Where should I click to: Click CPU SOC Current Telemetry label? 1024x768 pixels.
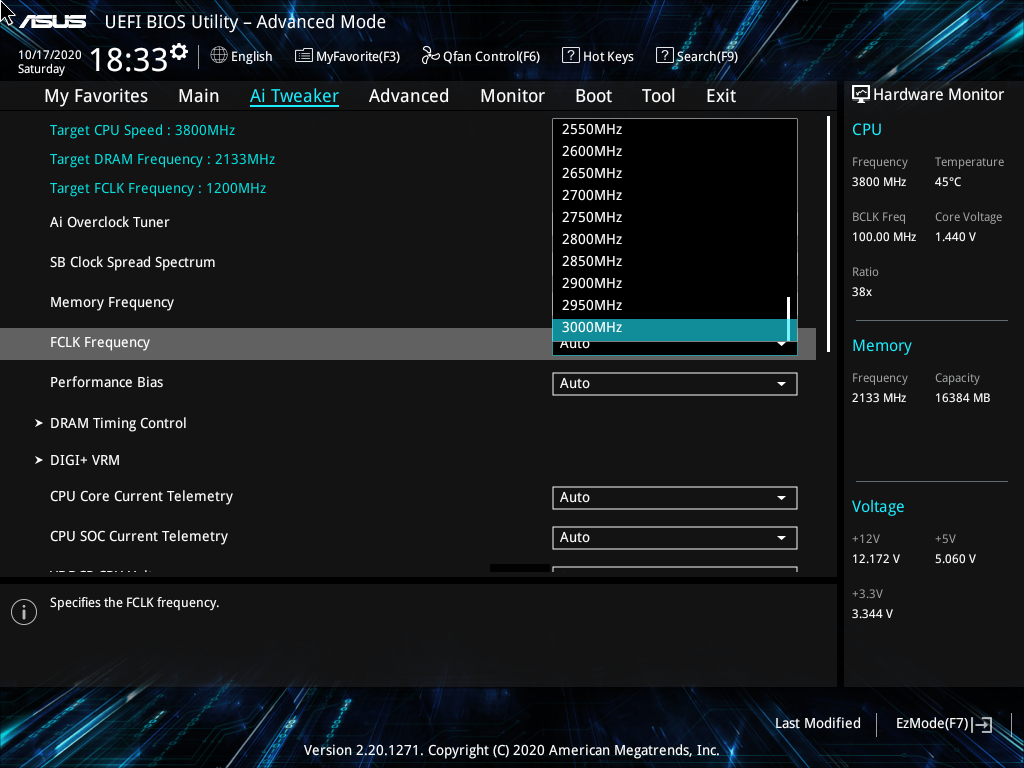(x=139, y=536)
